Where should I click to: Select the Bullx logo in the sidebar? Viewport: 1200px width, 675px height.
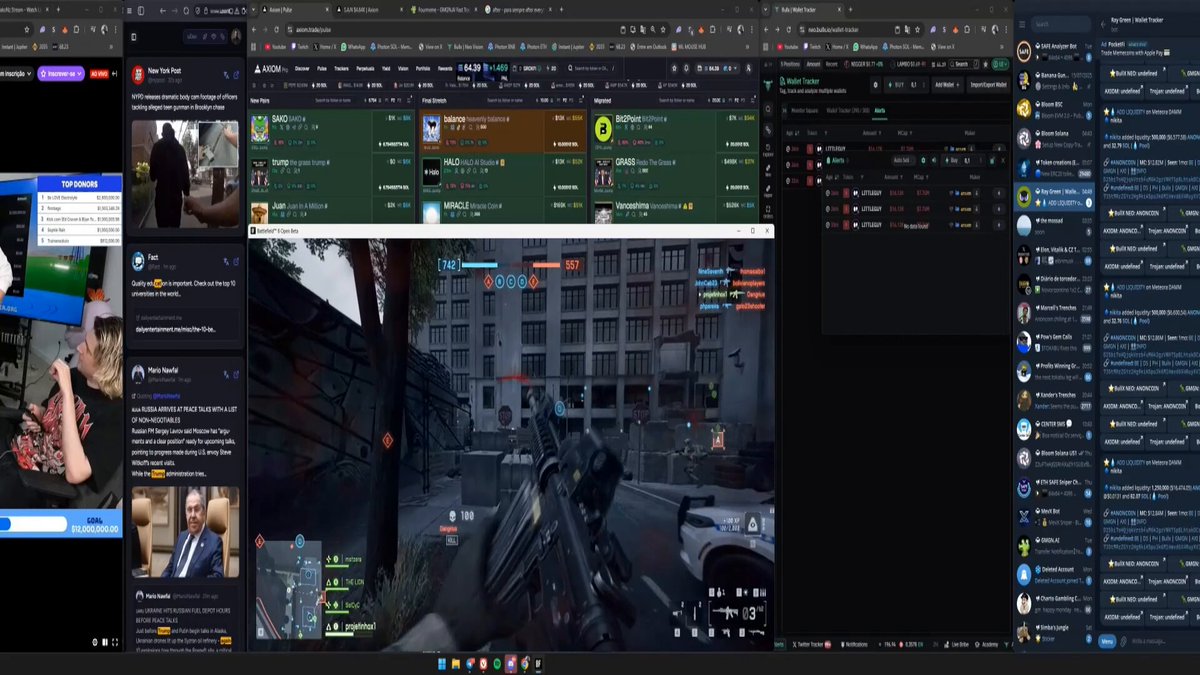pyautogui.click(x=768, y=85)
